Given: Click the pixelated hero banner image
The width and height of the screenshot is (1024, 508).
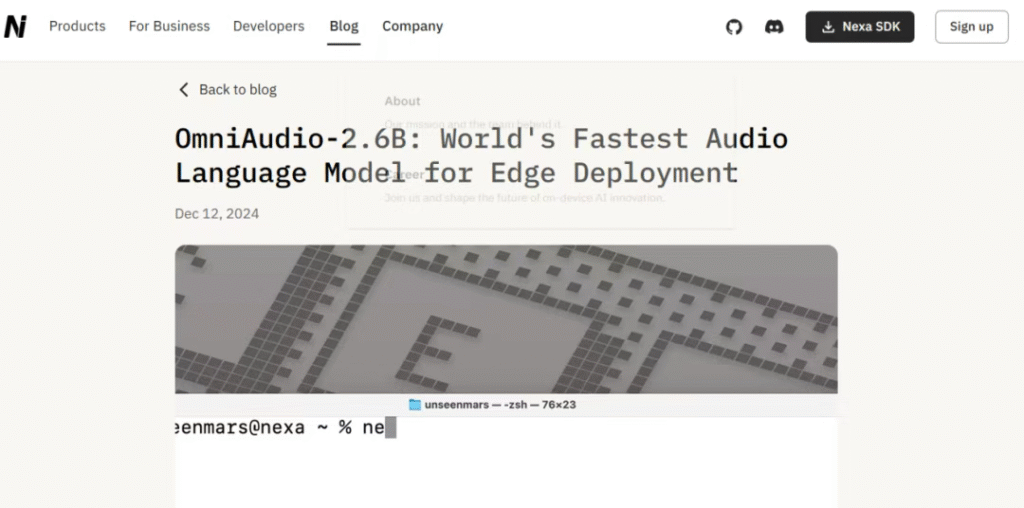Looking at the screenshot, I should (x=506, y=318).
